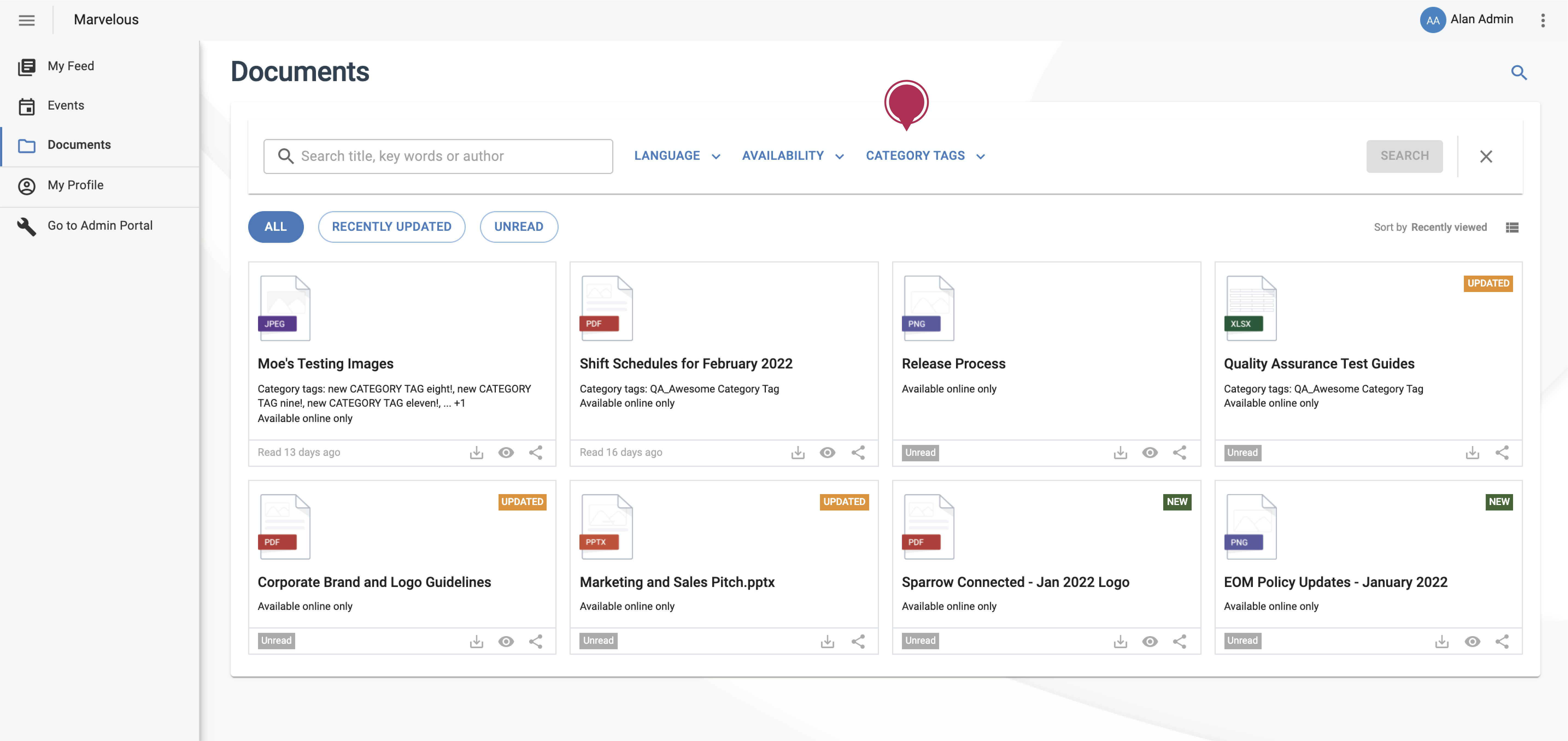Click the search title or author field

438,156
